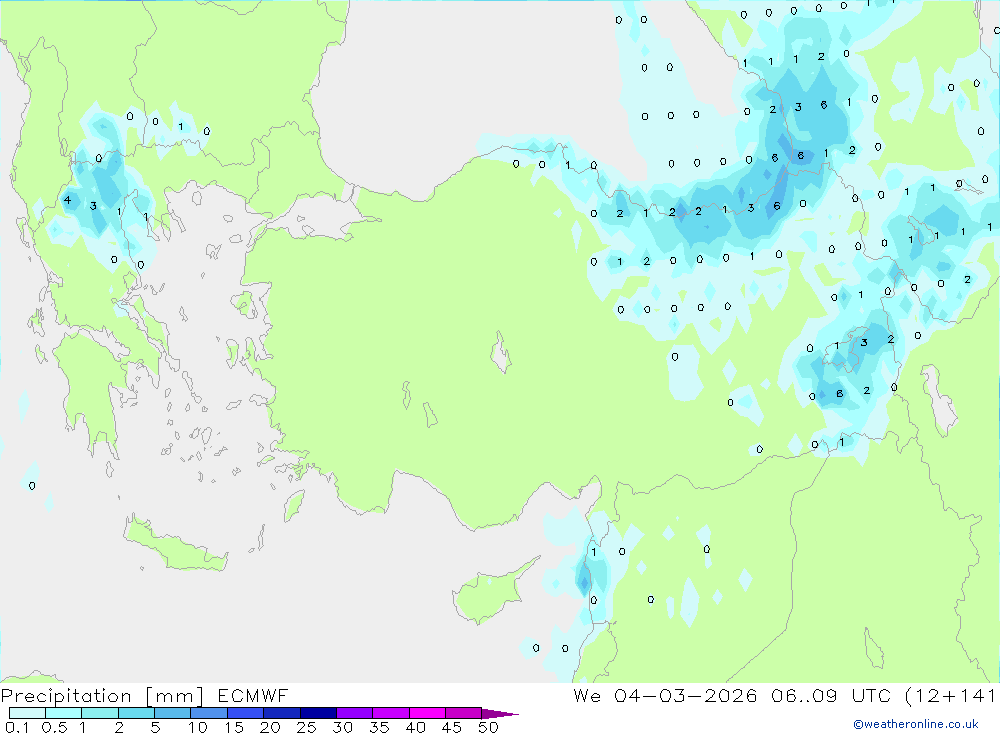Select the 20–25 mm dark blue swatch
The width and height of the screenshot is (1000, 733).
[x=282, y=713]
